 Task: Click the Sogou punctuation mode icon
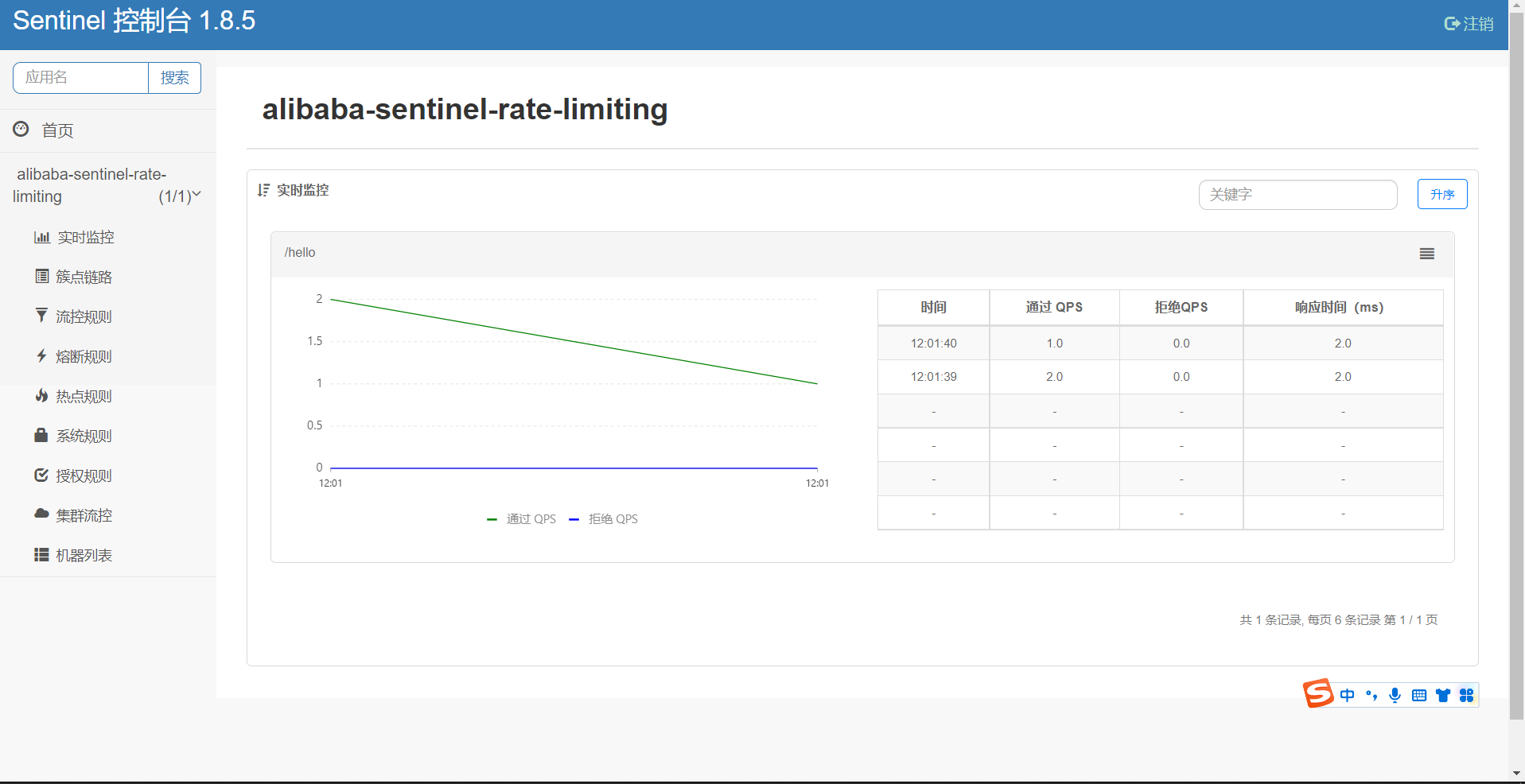point(1371,695)
